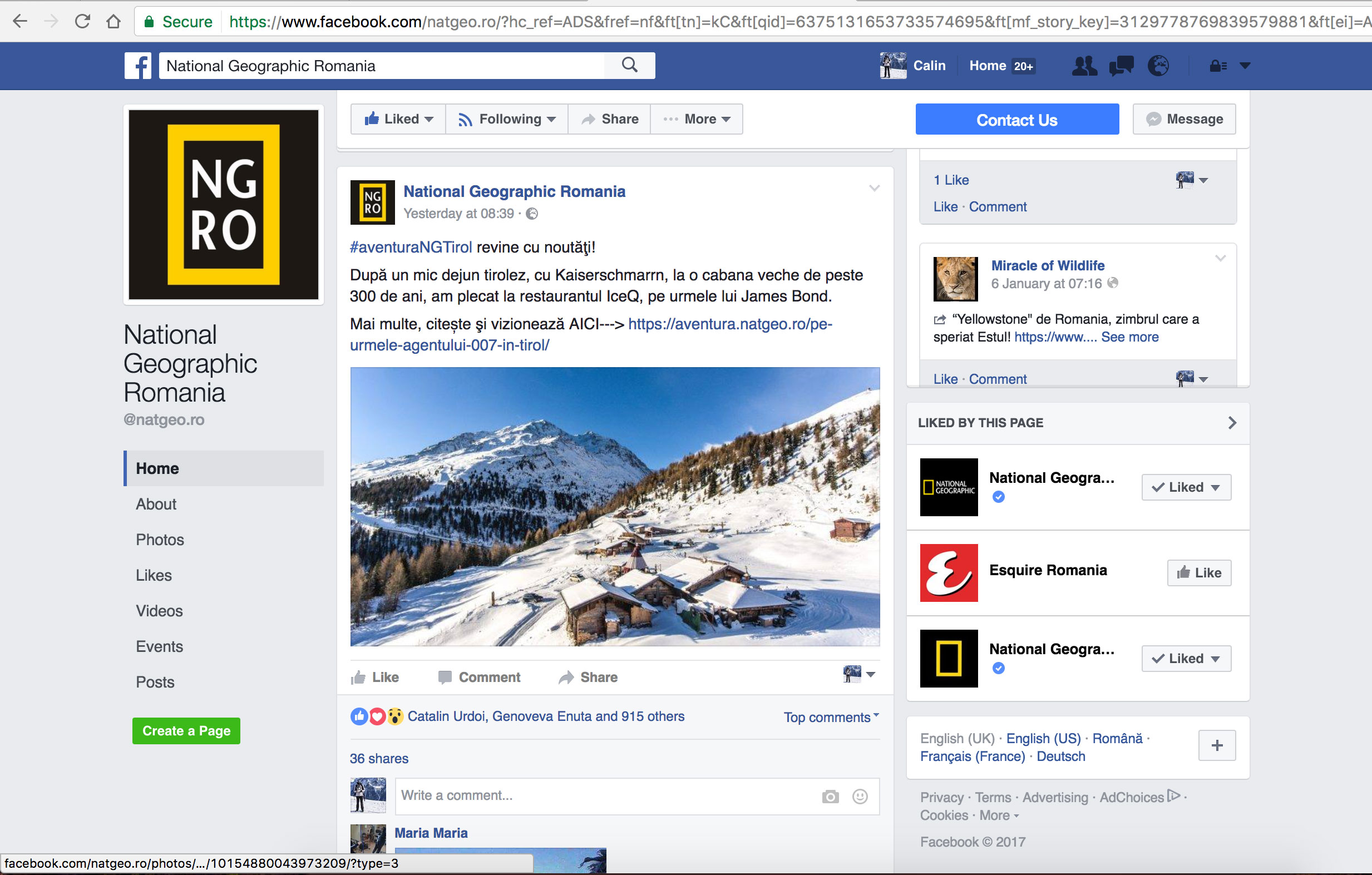Open the main post options chevron
Image resolution: width=1372 pixels, height=875 pixels.
pos(874,188)
